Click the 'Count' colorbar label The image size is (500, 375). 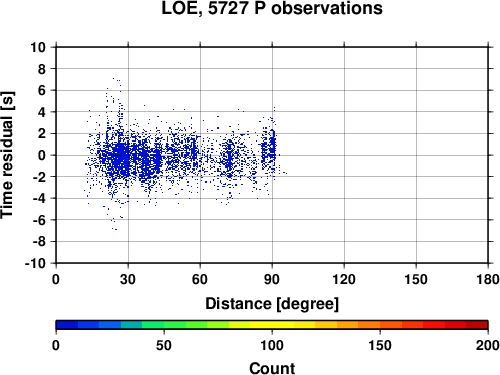coord(272,368)
